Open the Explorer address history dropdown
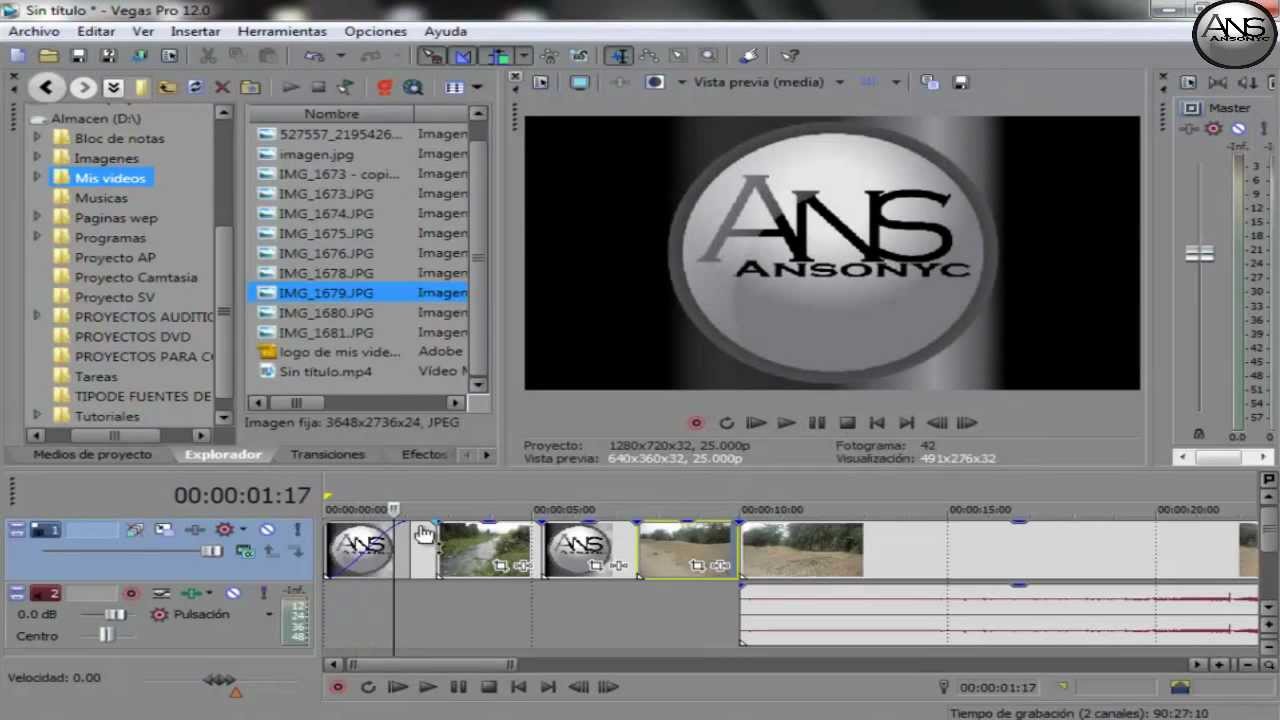The image size is (1280, 720). point(114,88)
